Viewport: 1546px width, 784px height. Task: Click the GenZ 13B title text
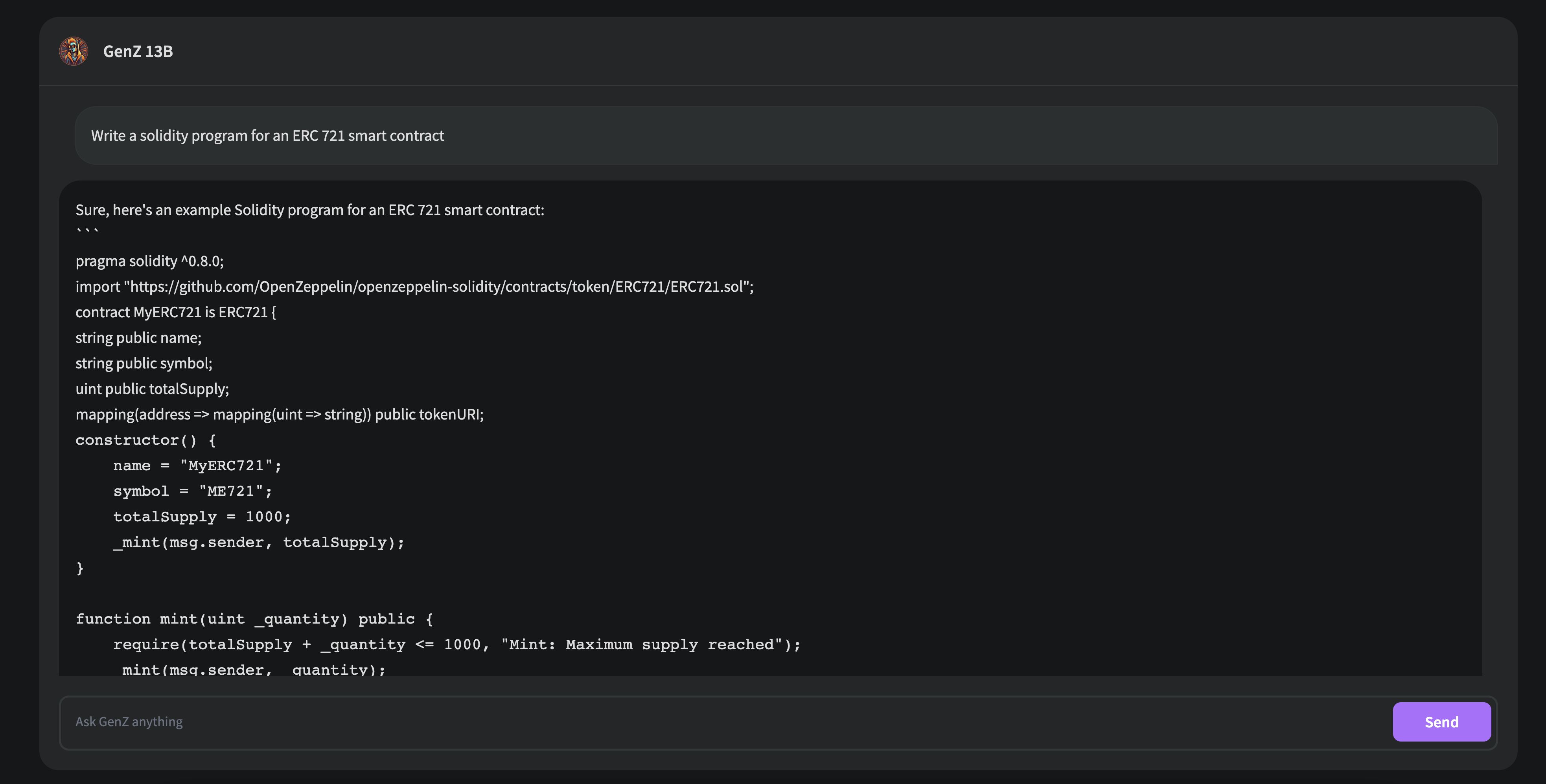(138, 52)
